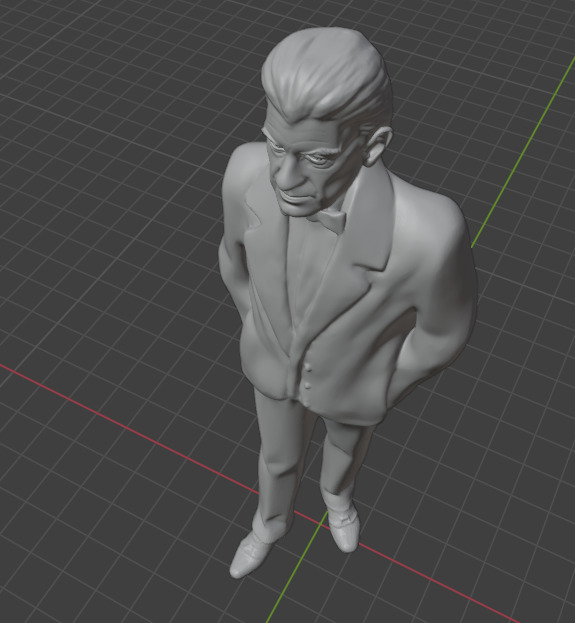Select the suited man 3D model

pos(346,302)
